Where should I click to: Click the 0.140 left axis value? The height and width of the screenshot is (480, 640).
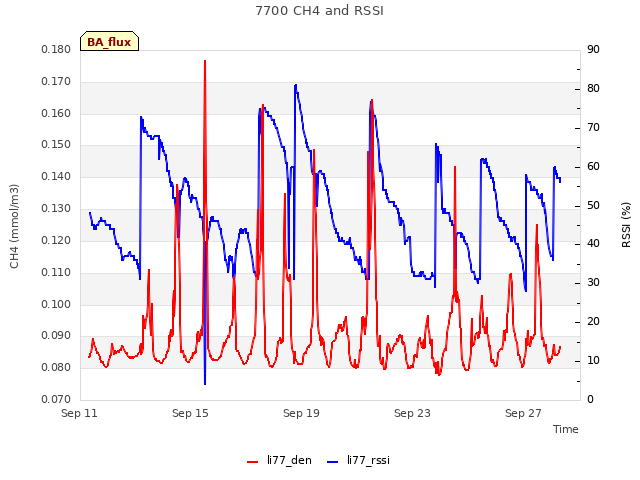(56, 177)
